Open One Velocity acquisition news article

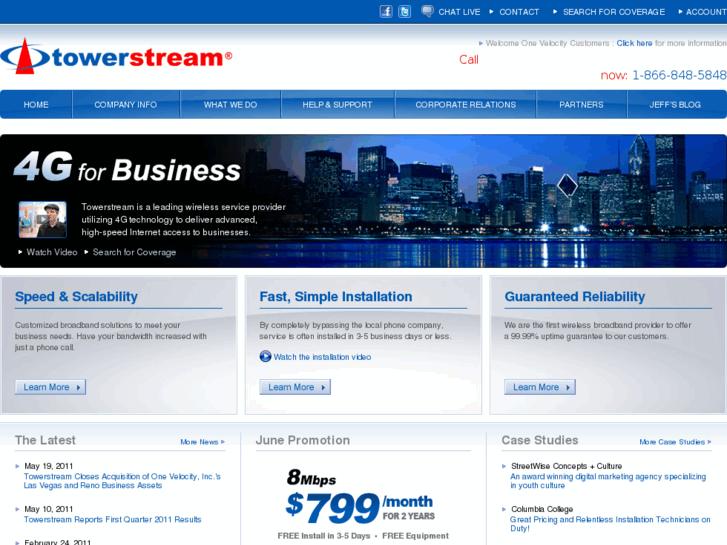[x=122, y=481]
